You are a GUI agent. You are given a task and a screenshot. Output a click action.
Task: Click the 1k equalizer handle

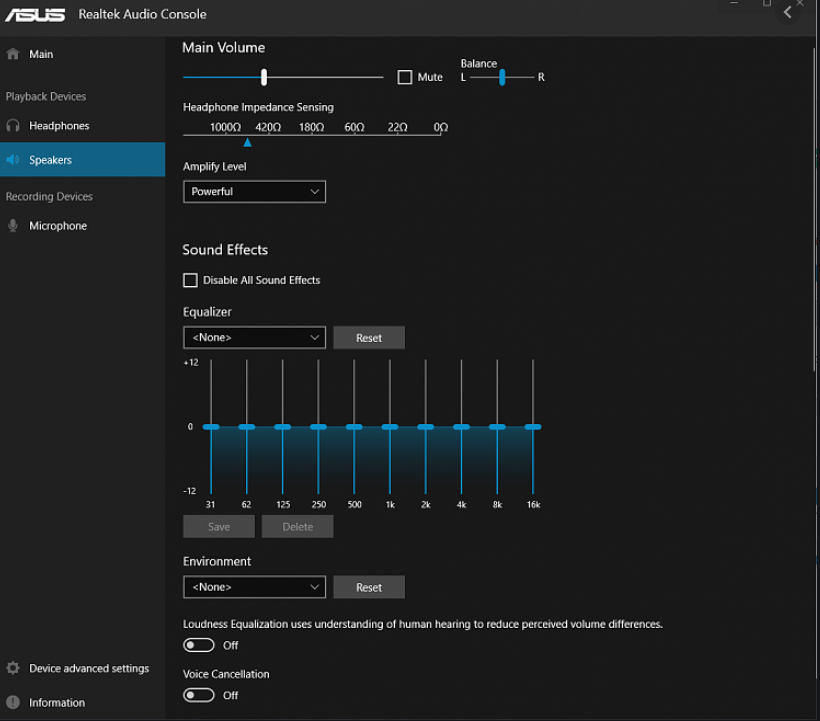pos(390,427)
